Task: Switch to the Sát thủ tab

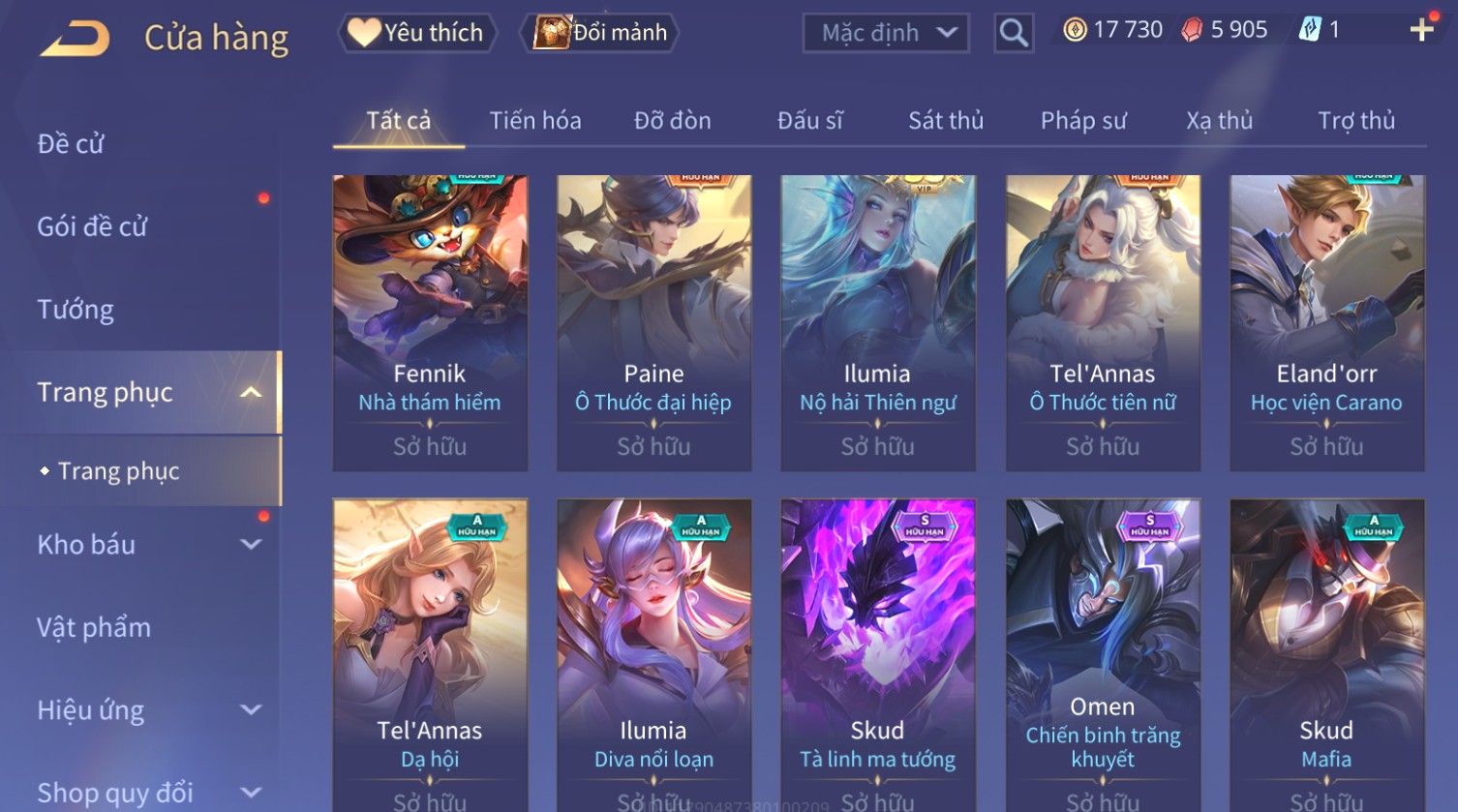Action: pyautogui.click(x=945, y=120)
